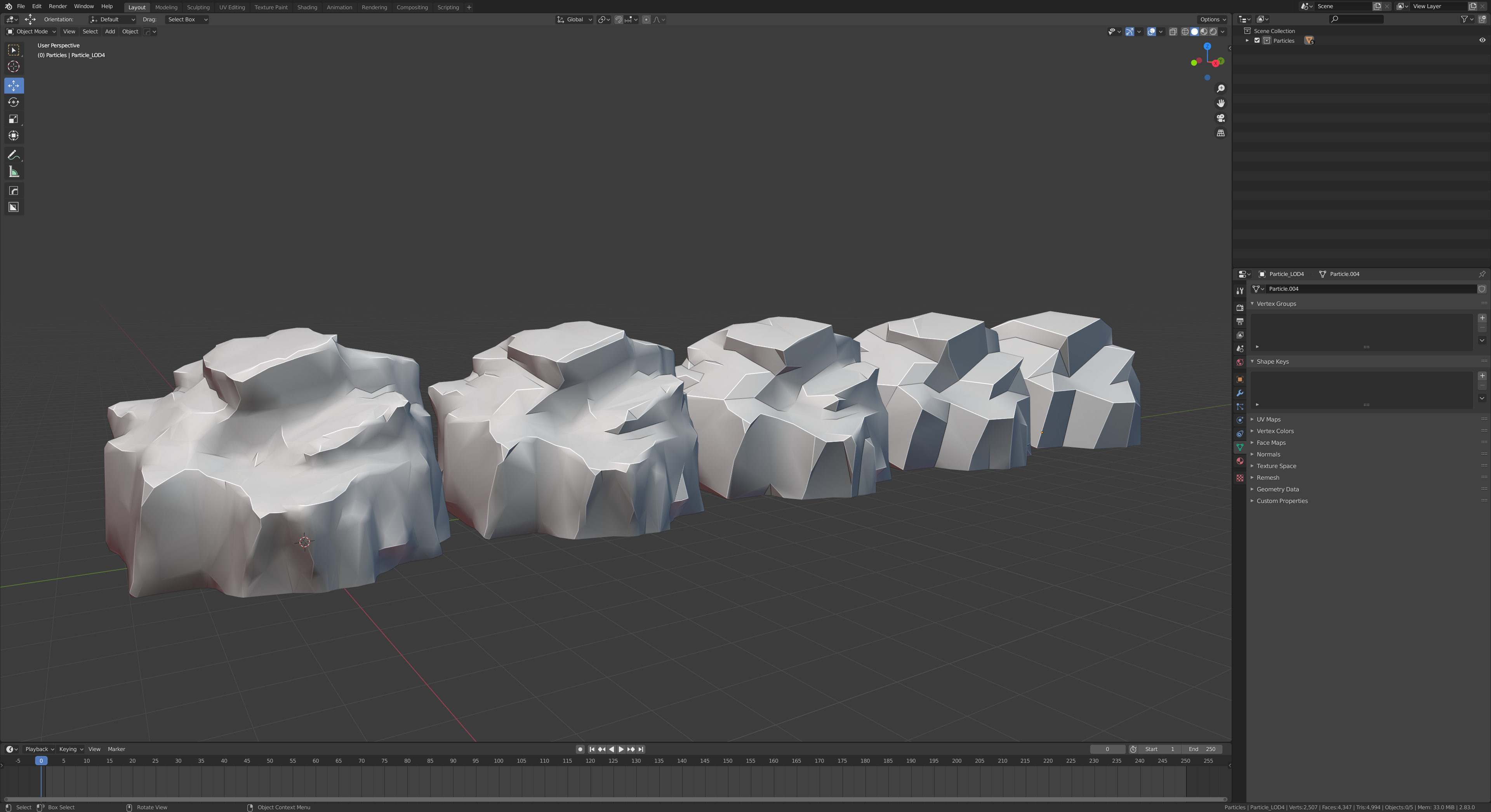Pick the Transform tool
Image resolution: width=1491 pixels, height=812 pixels.
(x=14, y=136)
